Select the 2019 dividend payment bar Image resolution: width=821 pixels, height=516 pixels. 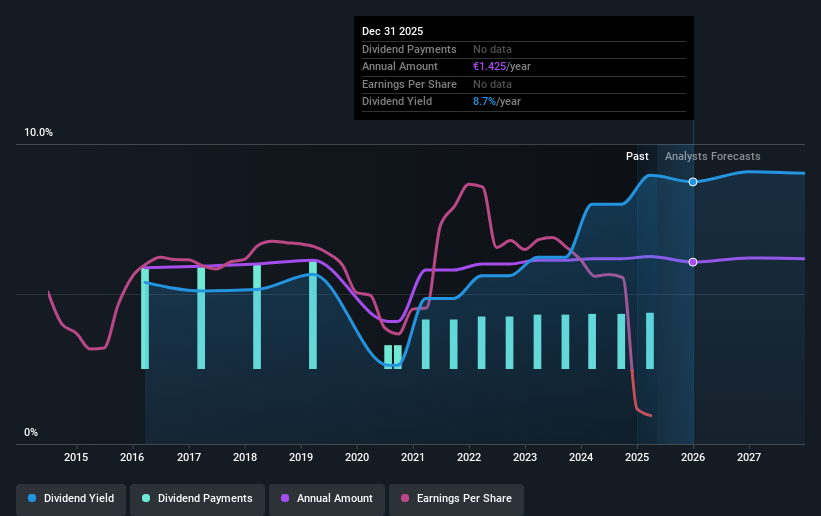[x=313, y=315]
